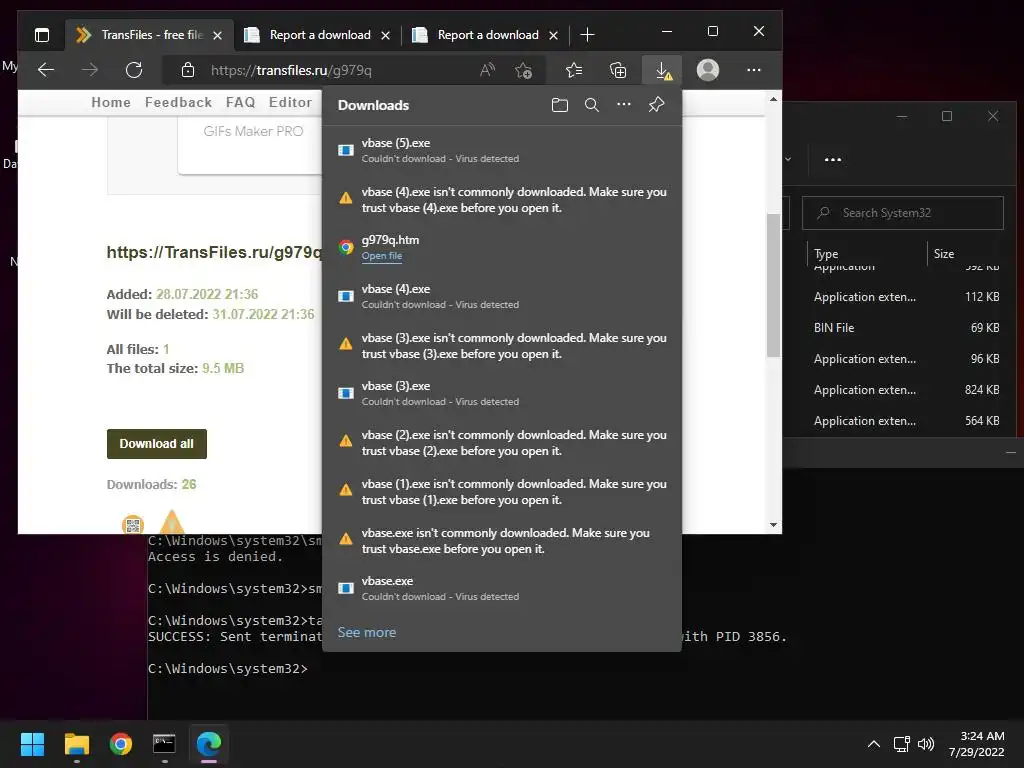Open See more menu in File Explorer
Screen dimensions: 1024x768
tap(833, 159)
